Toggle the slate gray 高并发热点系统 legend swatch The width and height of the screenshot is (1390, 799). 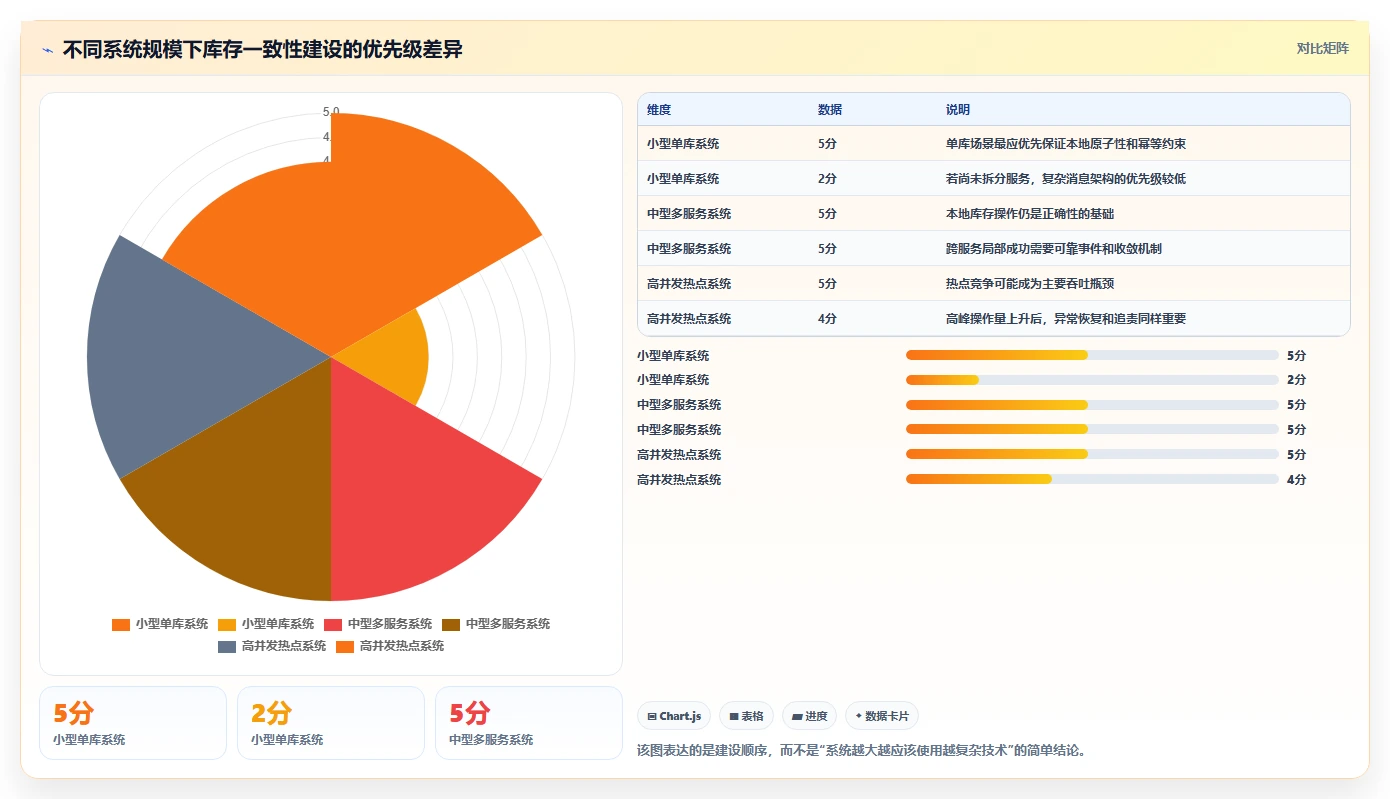click(227, 646)
